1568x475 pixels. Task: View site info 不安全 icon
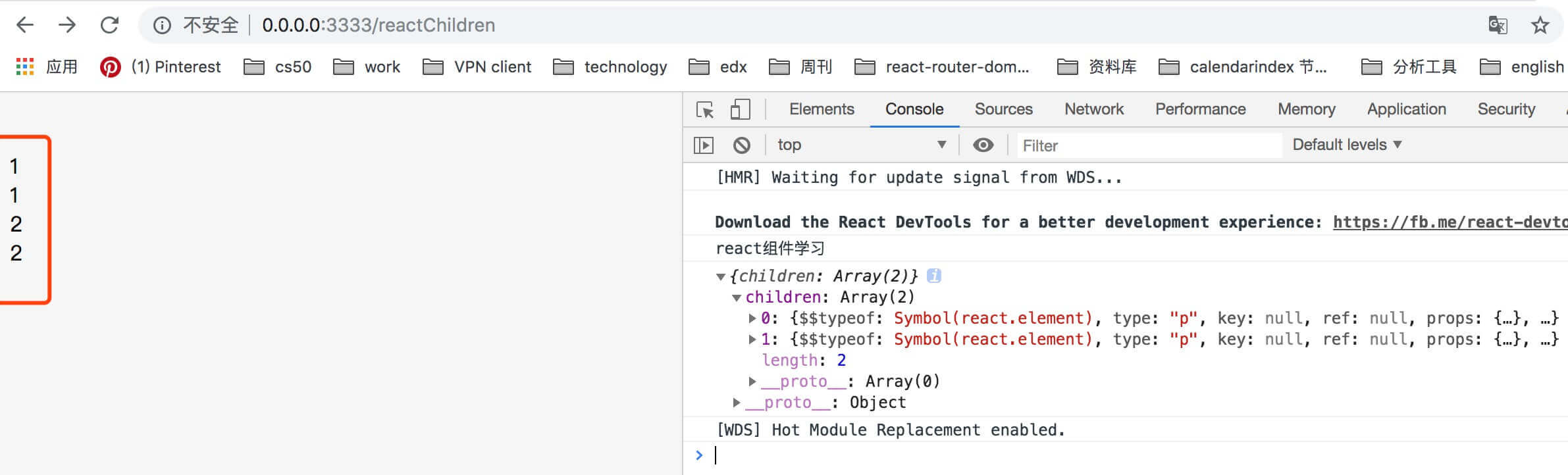(x=162, y=25)
